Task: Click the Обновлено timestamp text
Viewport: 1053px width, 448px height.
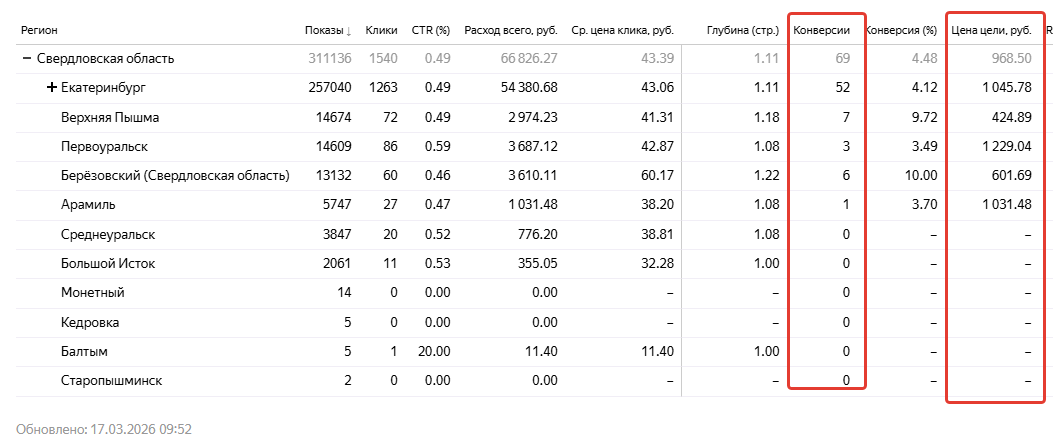Action: (x=104, y=429)
